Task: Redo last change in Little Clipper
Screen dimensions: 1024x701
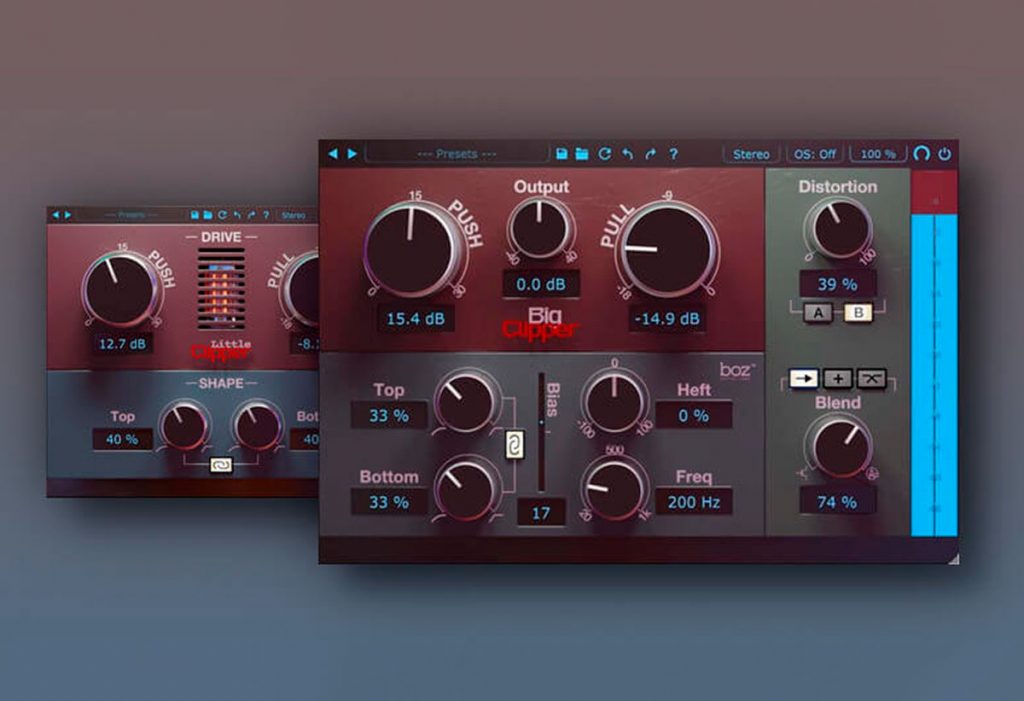Action: coord(251,214)
